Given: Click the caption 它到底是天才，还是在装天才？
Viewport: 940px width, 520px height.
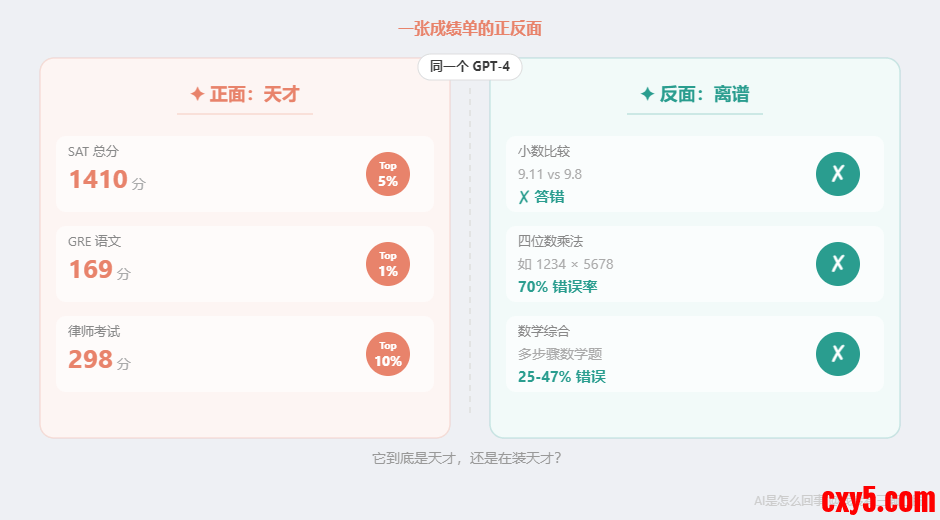Looking at the screenshot, I should coord(467,458).
